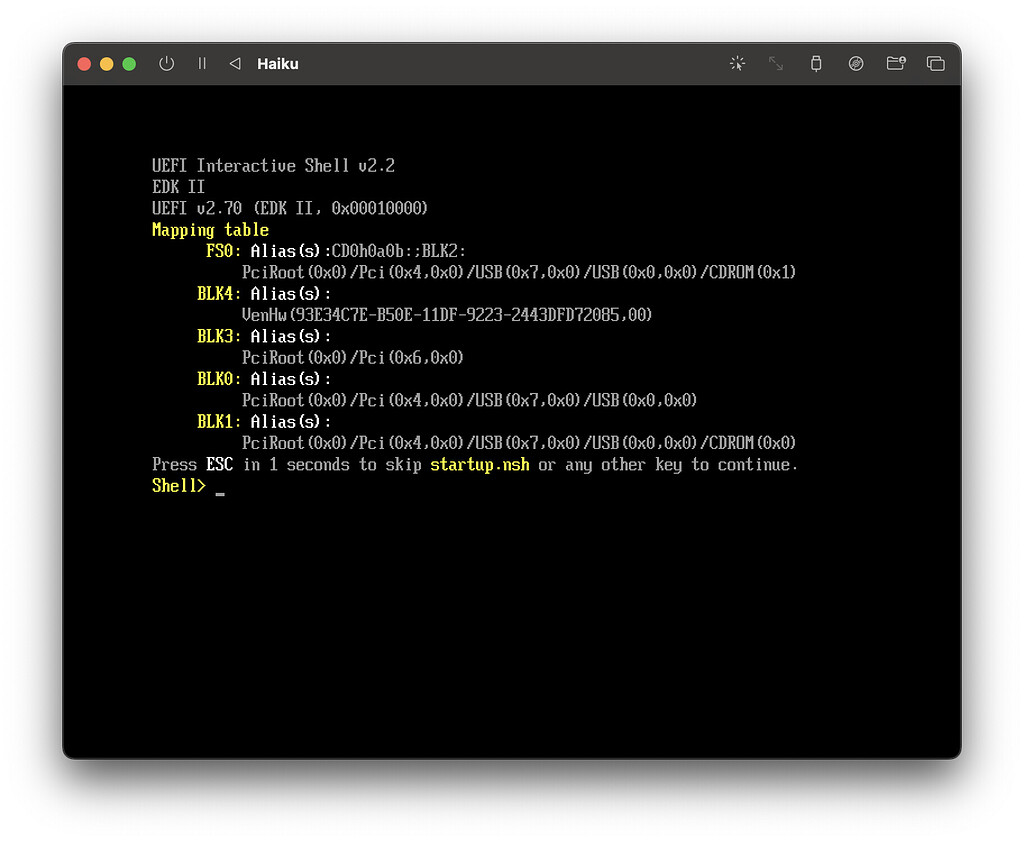Click the 'ESC' word in the prompt message

219,464
